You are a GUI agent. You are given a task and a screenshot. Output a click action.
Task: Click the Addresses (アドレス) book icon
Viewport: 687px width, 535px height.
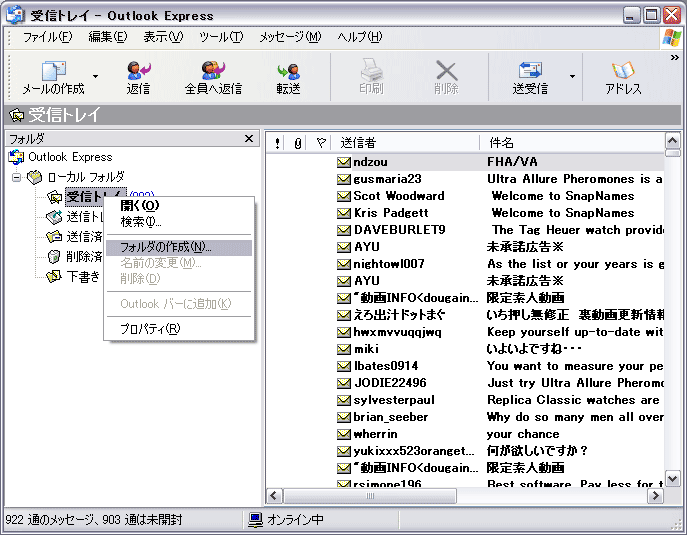coord(623,70)
